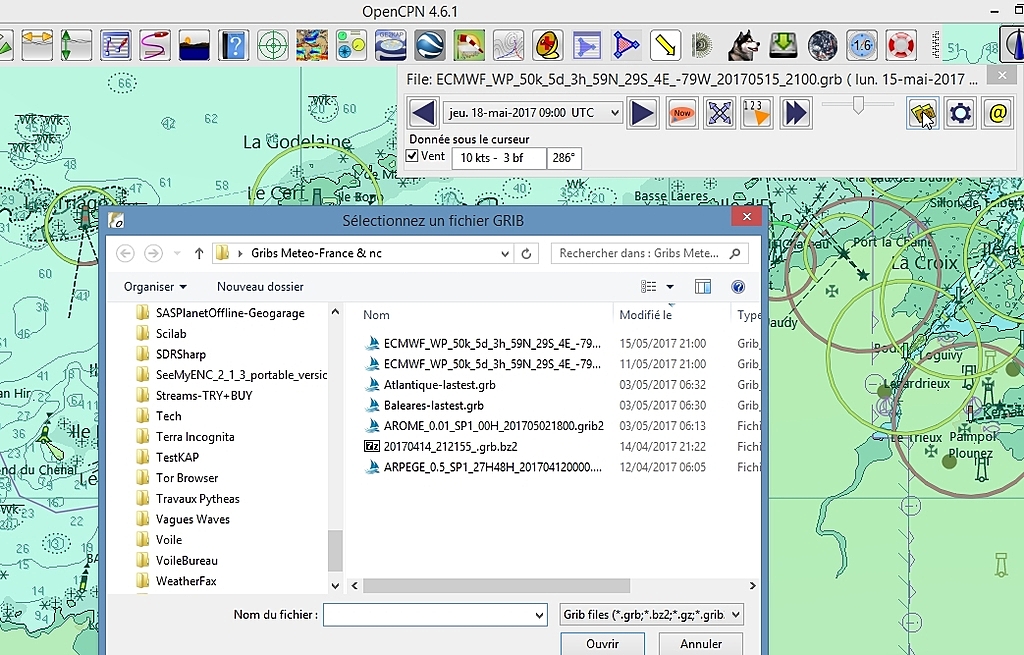Jump to Now in GRIB timeline
This screenshot has height=655, width=1024.
pyautogui.click(x=681, y=113)
